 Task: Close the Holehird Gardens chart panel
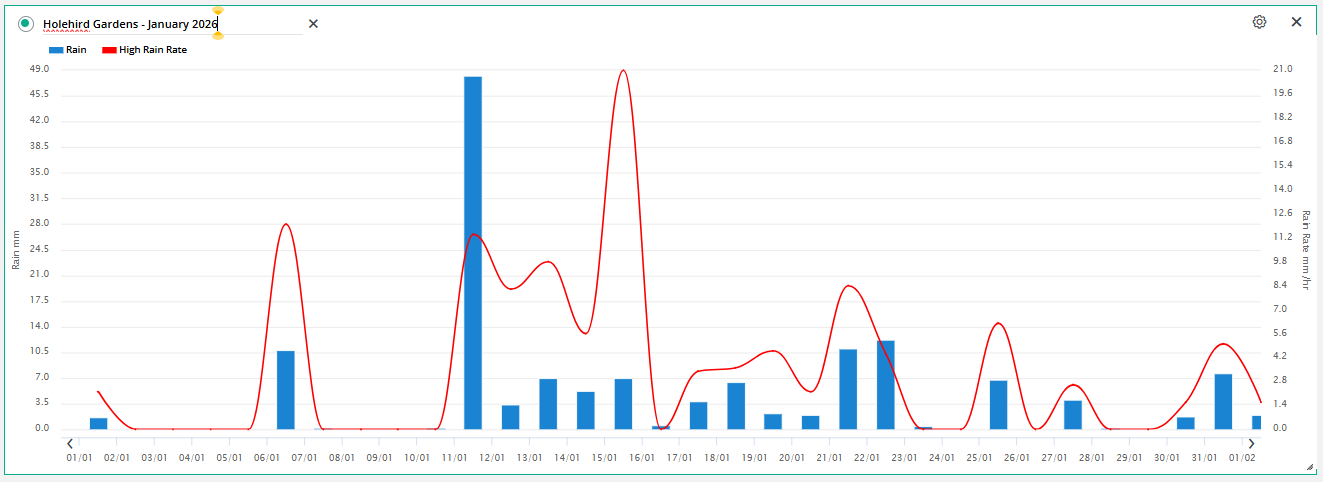point(1296,22)
